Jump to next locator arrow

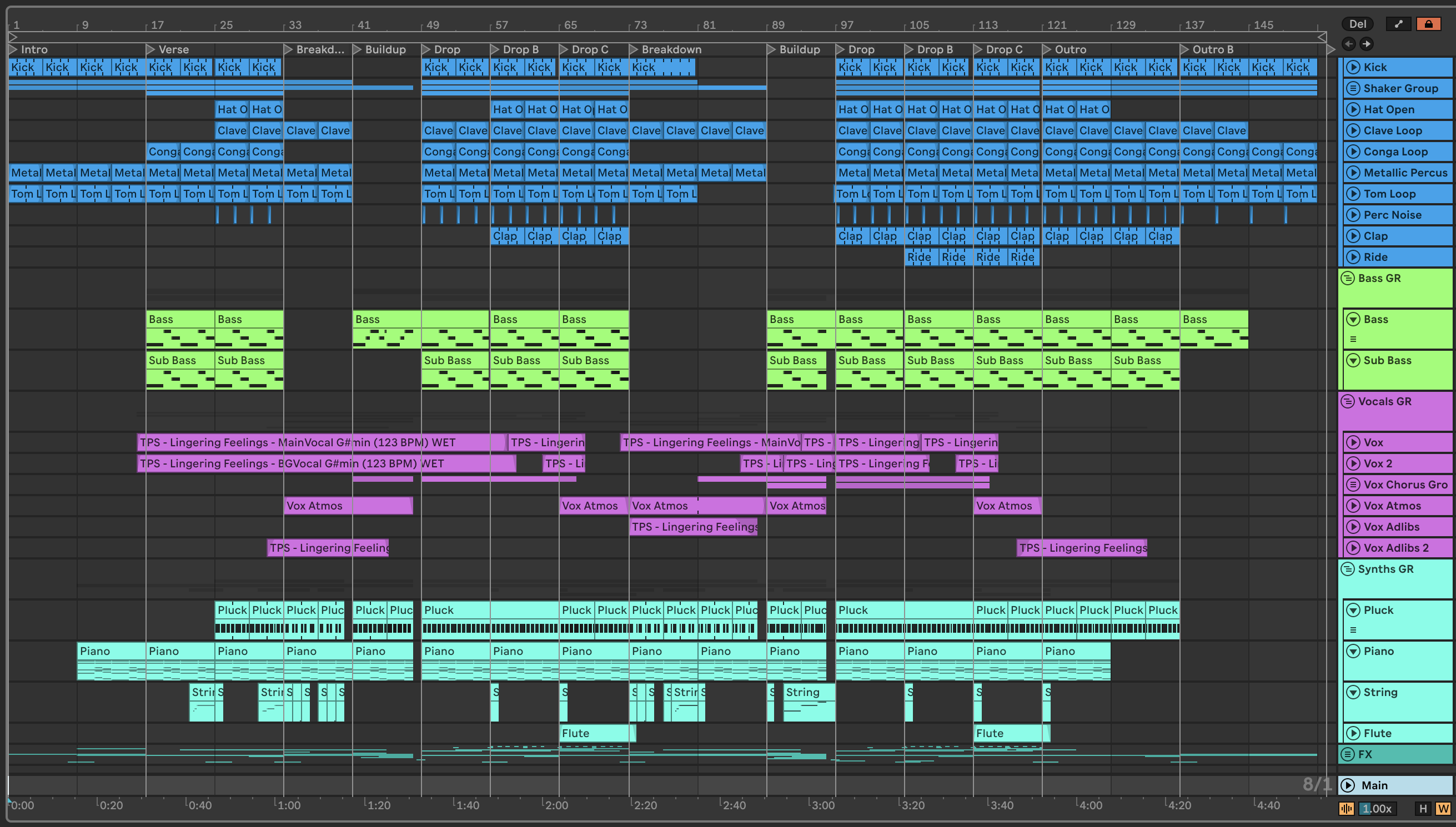coord(1366,44)
